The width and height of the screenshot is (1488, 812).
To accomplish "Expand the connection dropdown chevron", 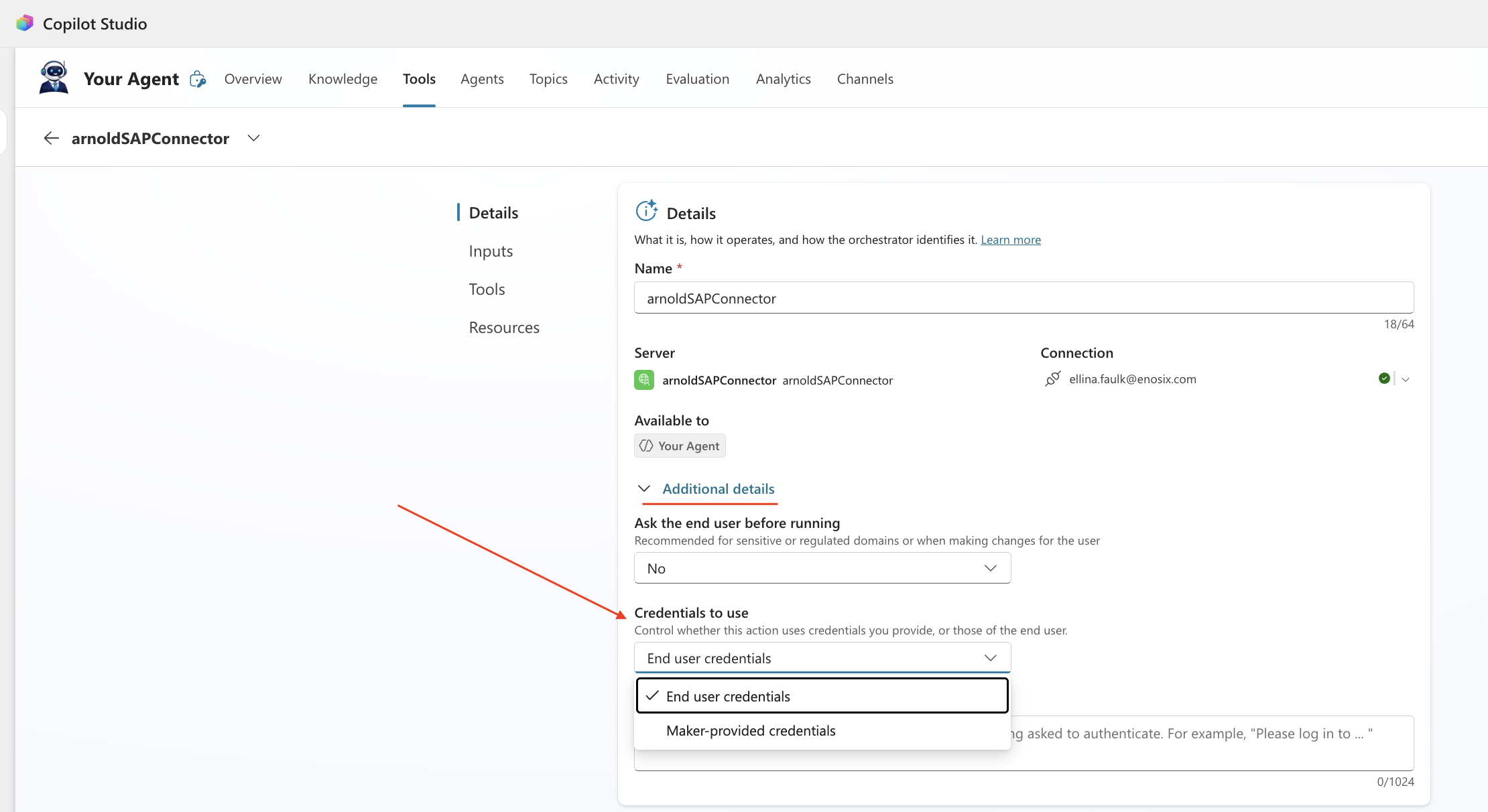I will pos(1406,379).
